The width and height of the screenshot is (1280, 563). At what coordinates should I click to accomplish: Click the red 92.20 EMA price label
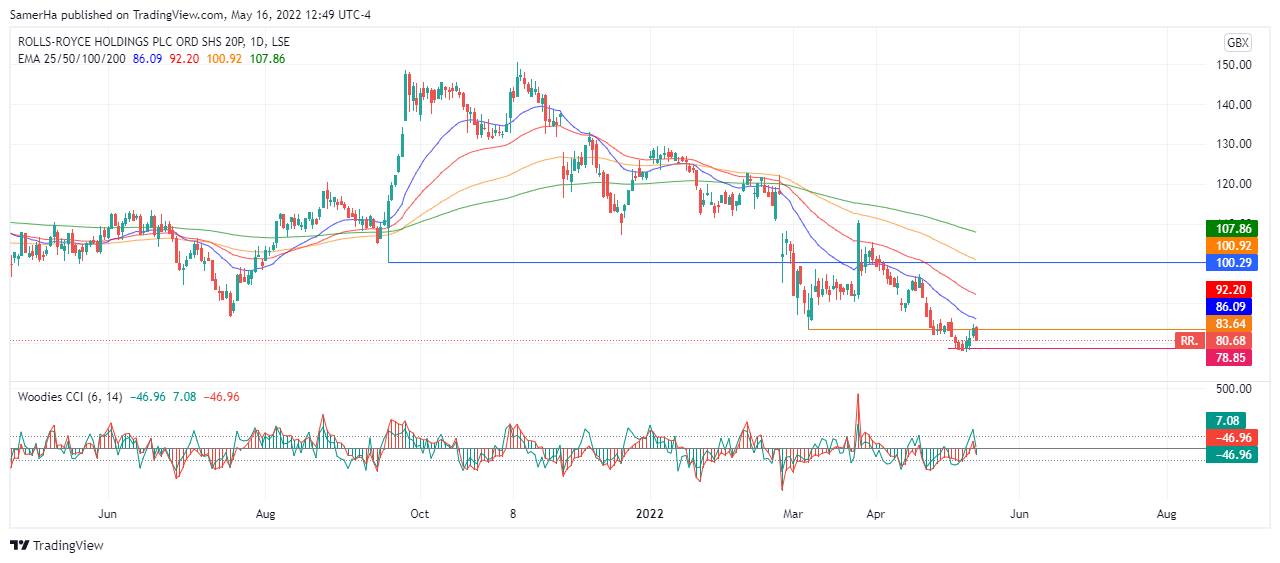(x=1229, y=289)
